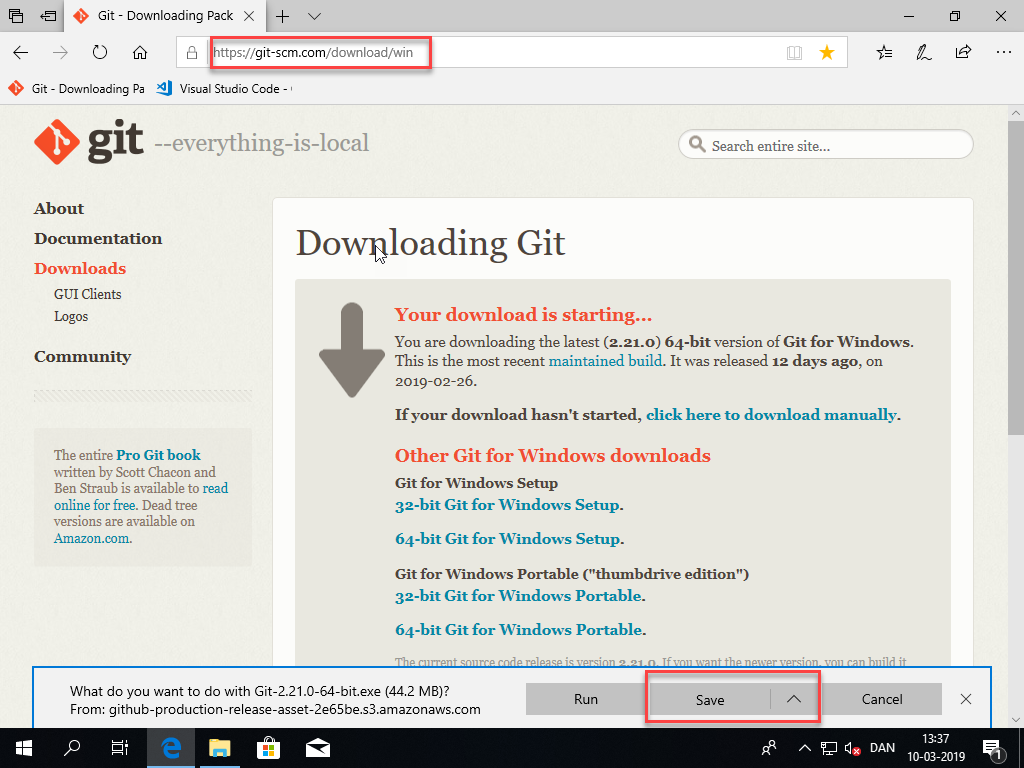Click here to download manually link
The image size is (1024, 768).
coord(771,415)
